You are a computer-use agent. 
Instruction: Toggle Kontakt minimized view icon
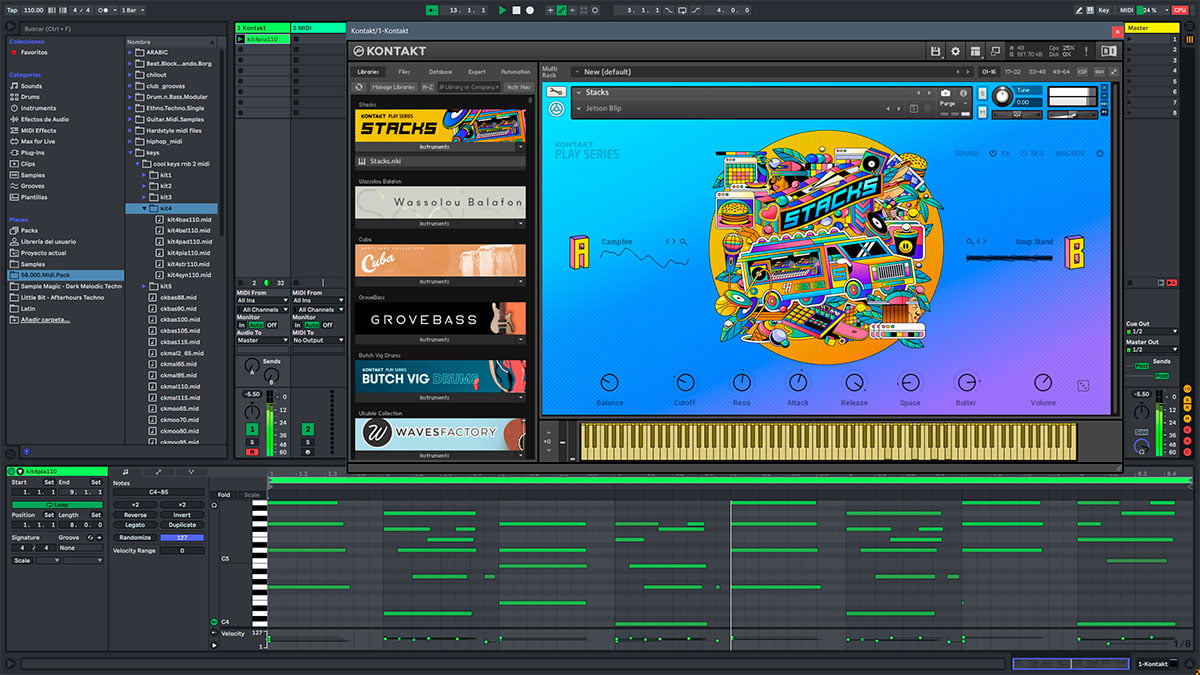995,51
